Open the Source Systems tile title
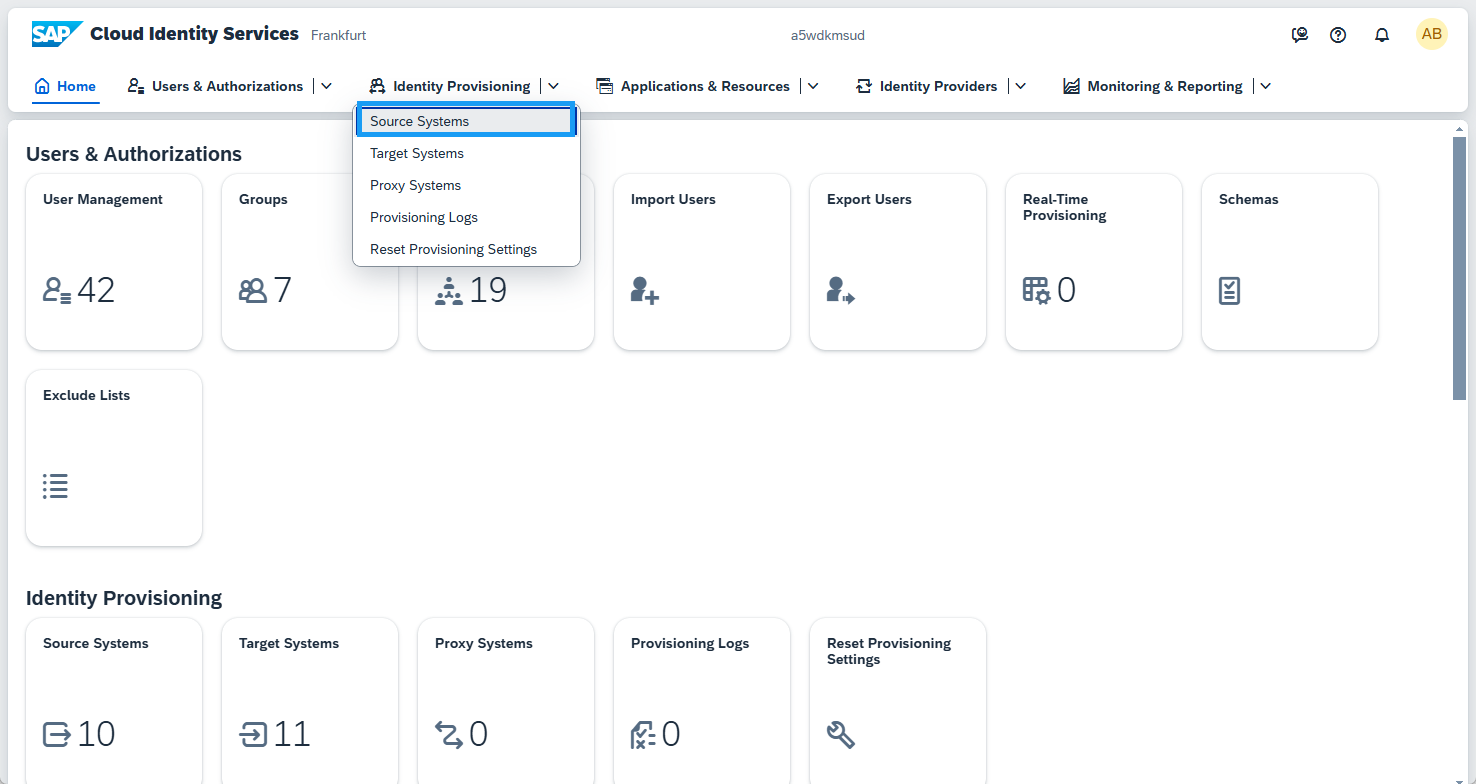The image size is (1476, 784). 95,643
